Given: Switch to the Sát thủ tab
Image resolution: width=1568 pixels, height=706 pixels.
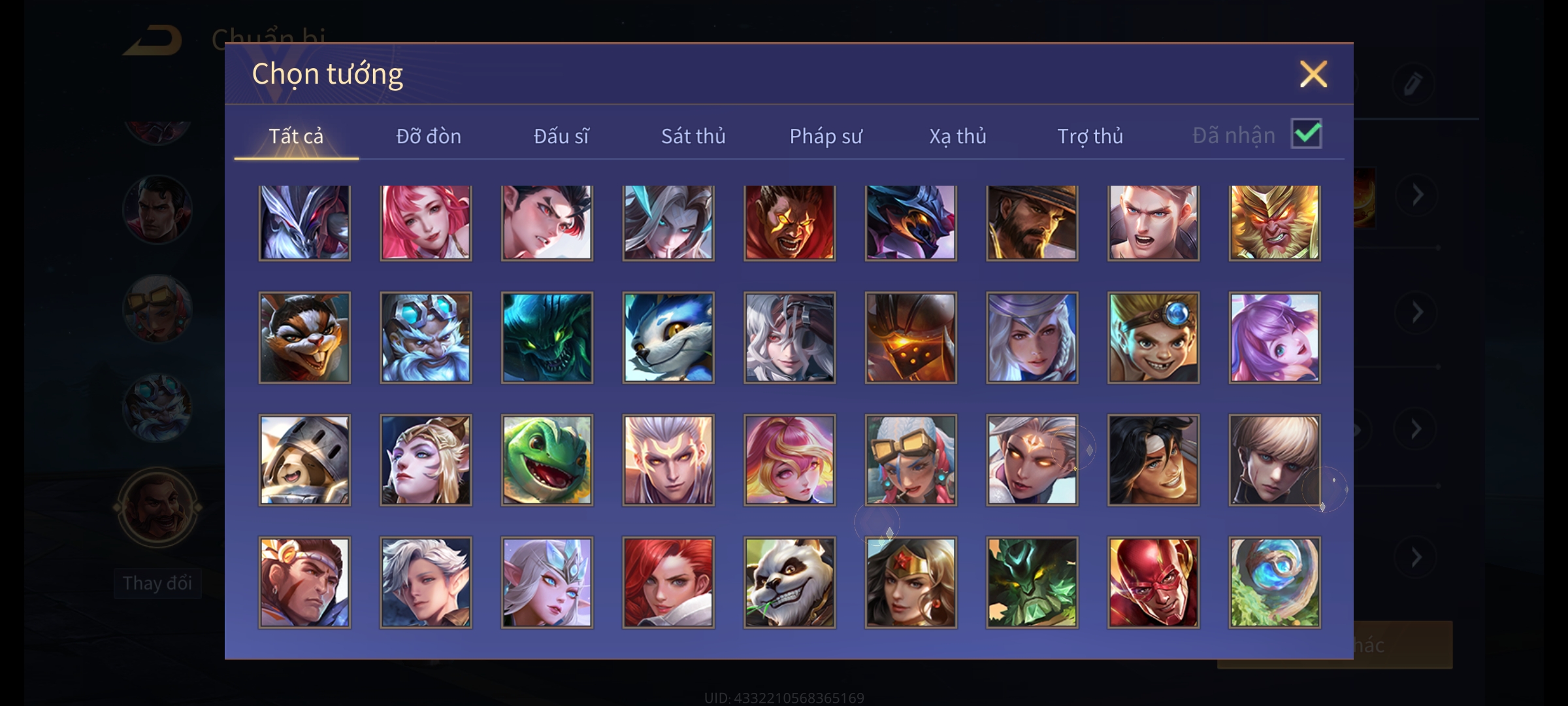Looking at the screenshot, I should pos(693,136).
